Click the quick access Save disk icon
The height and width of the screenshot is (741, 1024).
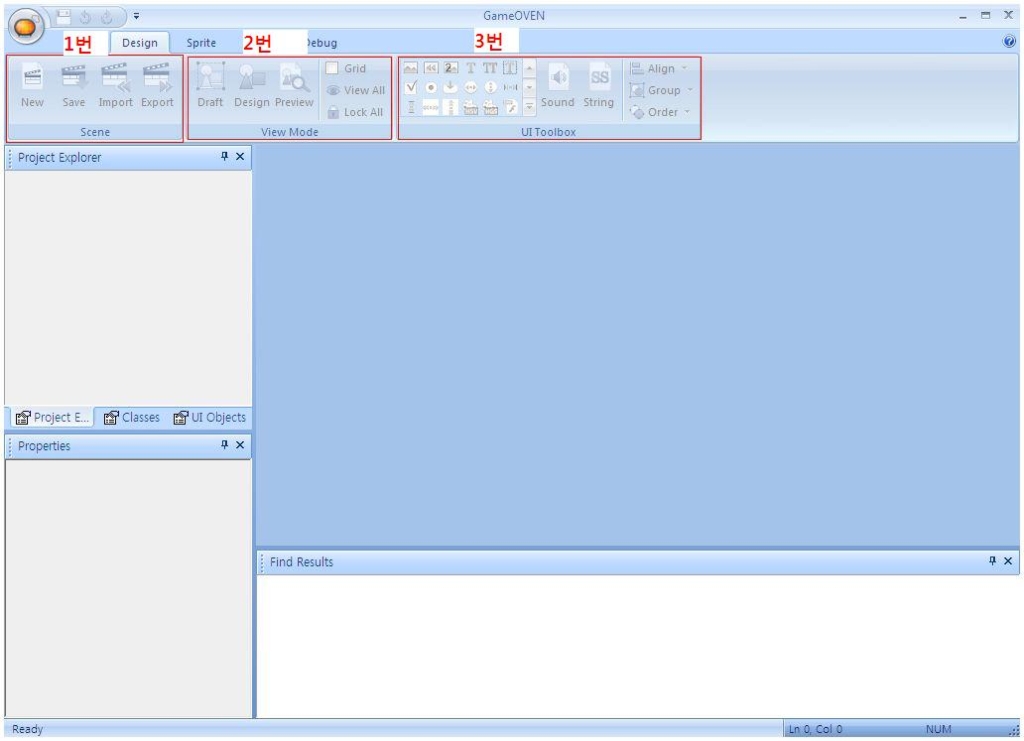(63, 17)
